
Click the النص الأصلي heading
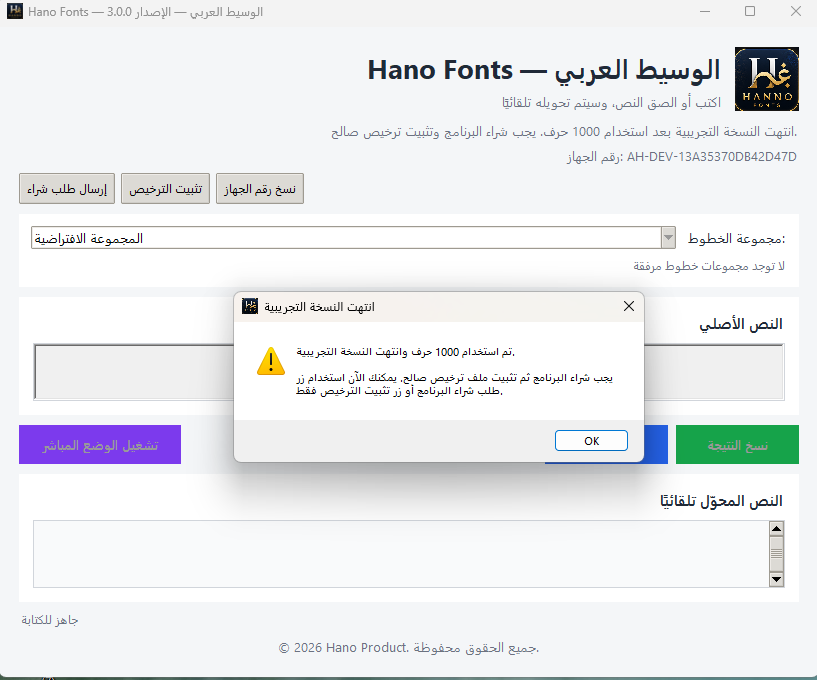740,324
